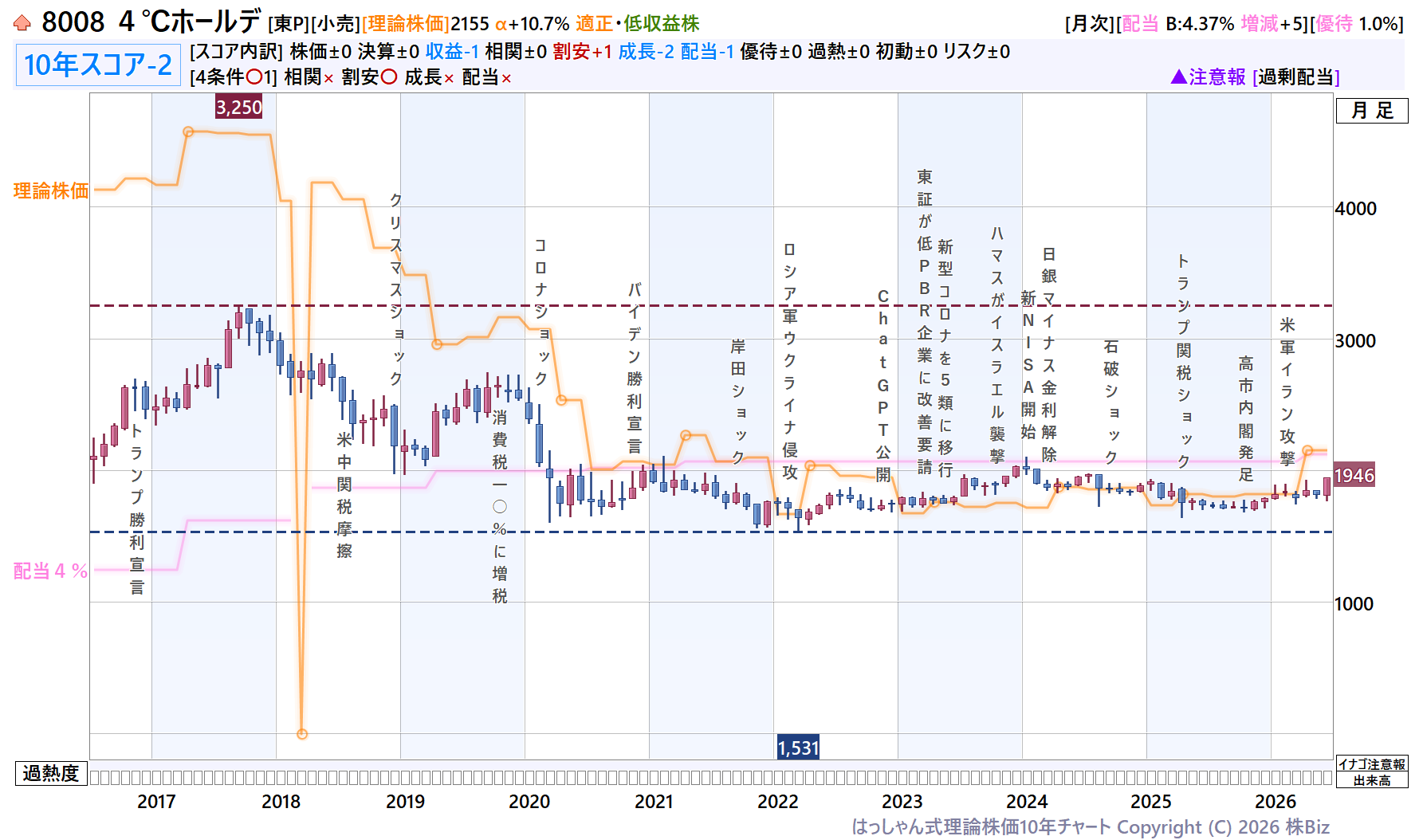Viewport: 1419px width, 840px height.
Task: Click the ロシア軍ウクライナ侵攻 event label
Action: click(790, 360)
